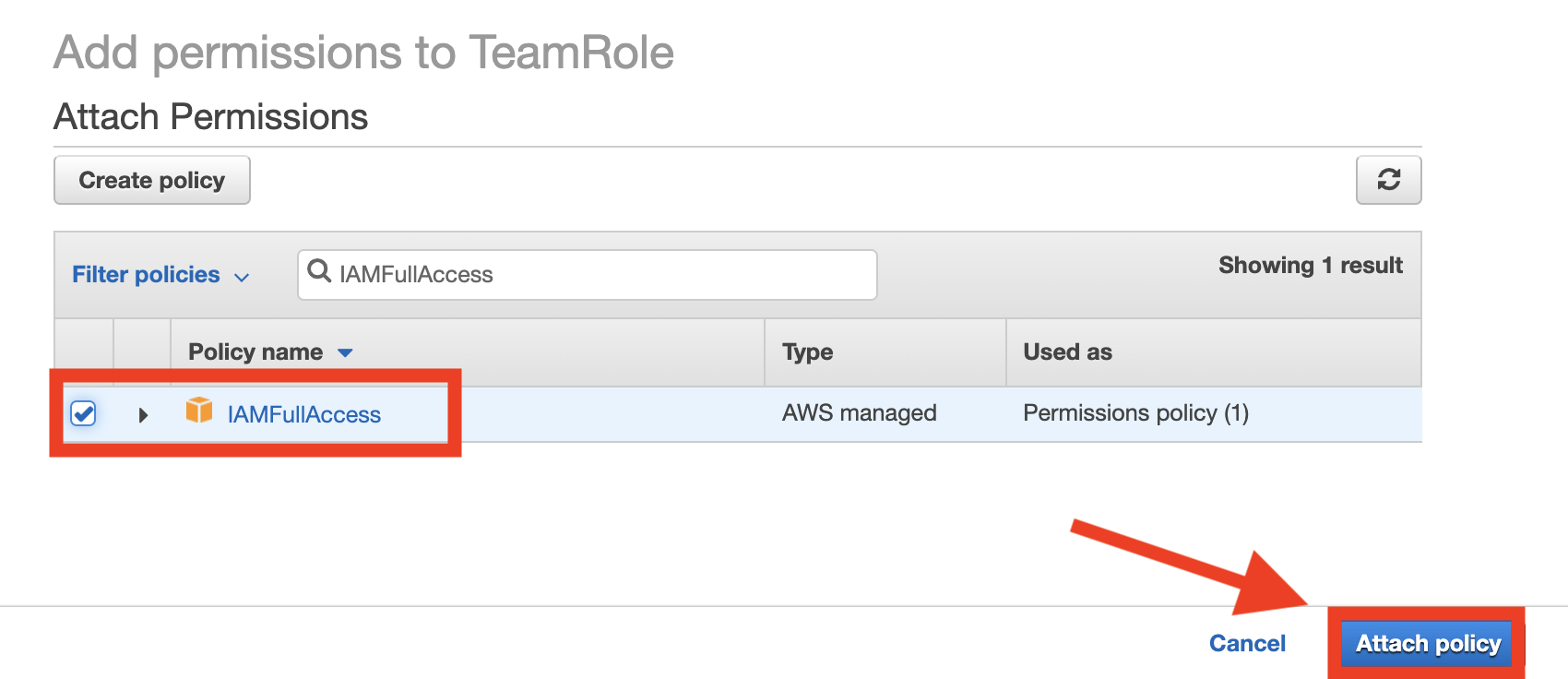Screen dimensions: 1568x679
Task: Sort by the Policy name column header
Action: 255,352
